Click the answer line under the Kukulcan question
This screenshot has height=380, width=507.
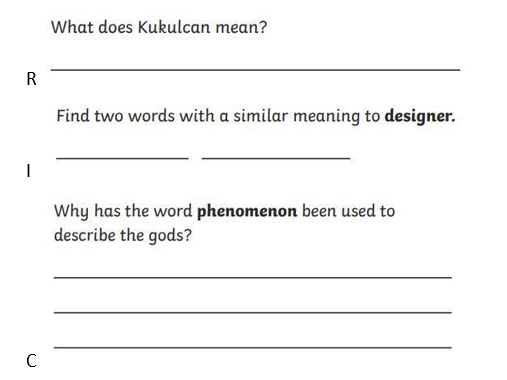coord(255,70)
